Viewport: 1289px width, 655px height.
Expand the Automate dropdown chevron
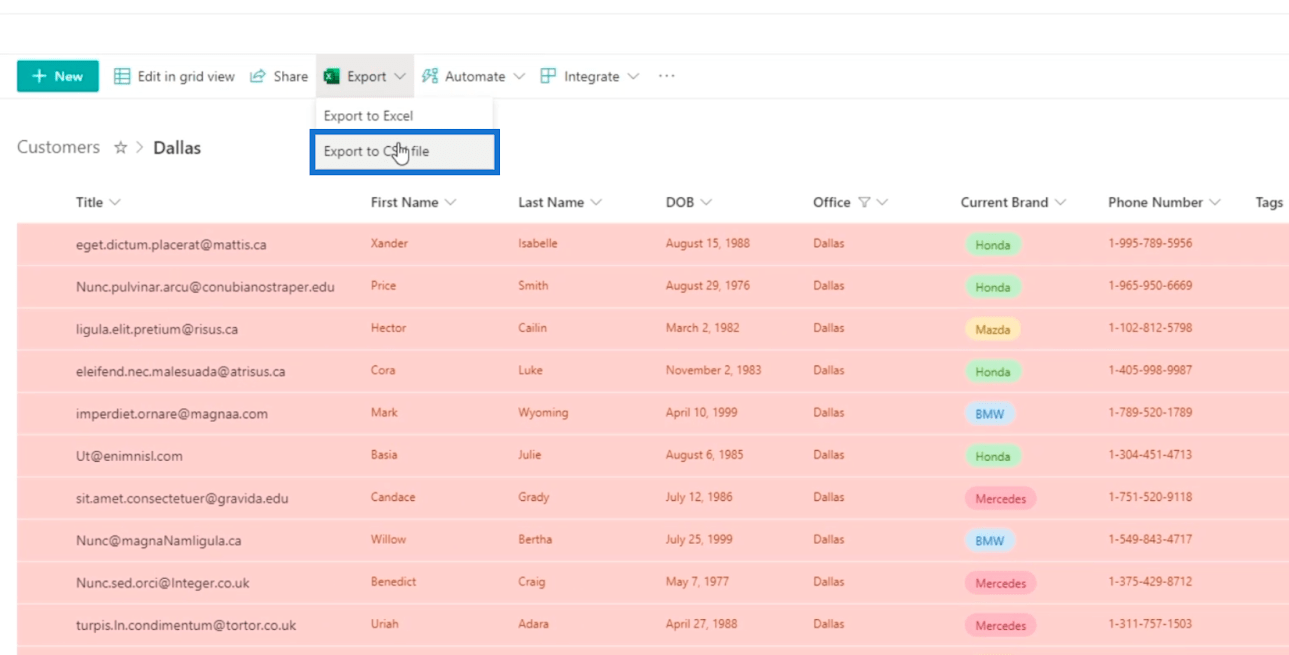point(519,77)
